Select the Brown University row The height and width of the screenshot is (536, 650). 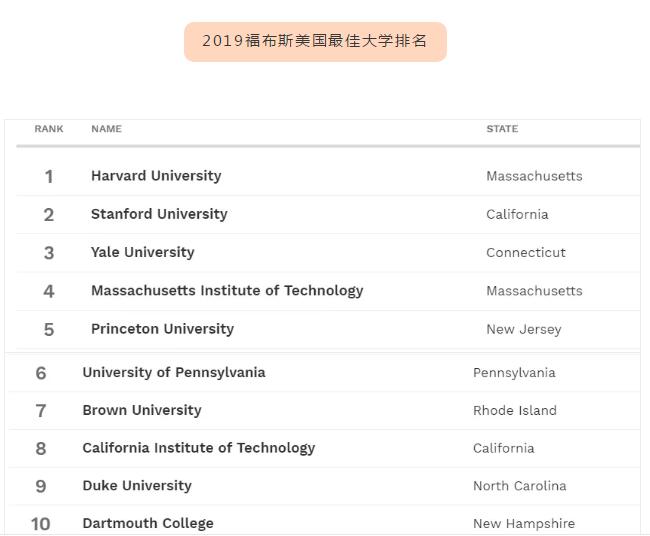pyautogui.click(x=142, y=410)
